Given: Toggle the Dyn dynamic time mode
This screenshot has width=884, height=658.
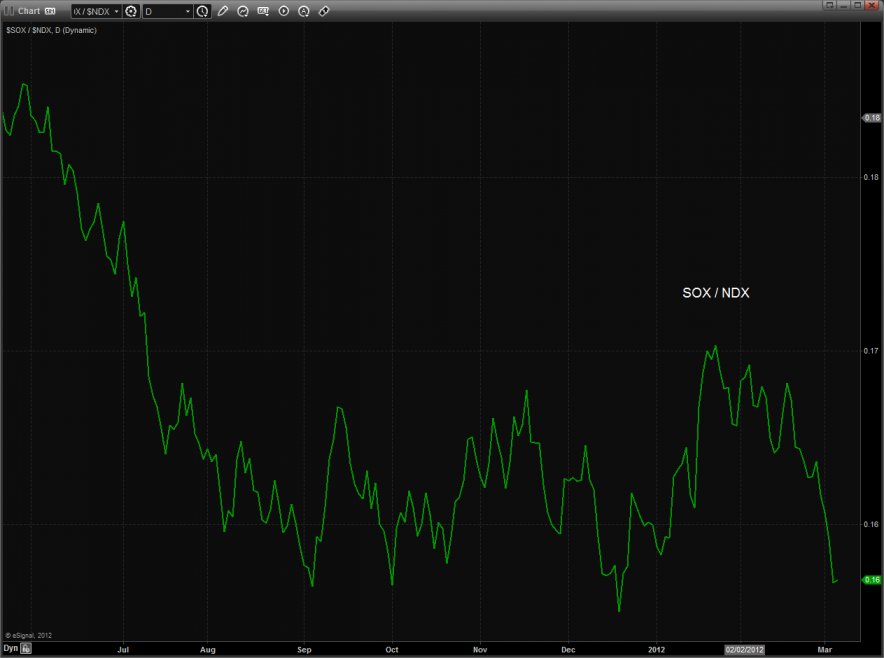Looking at the screenshot, I should pyautogui.click(x=10, y=648).
